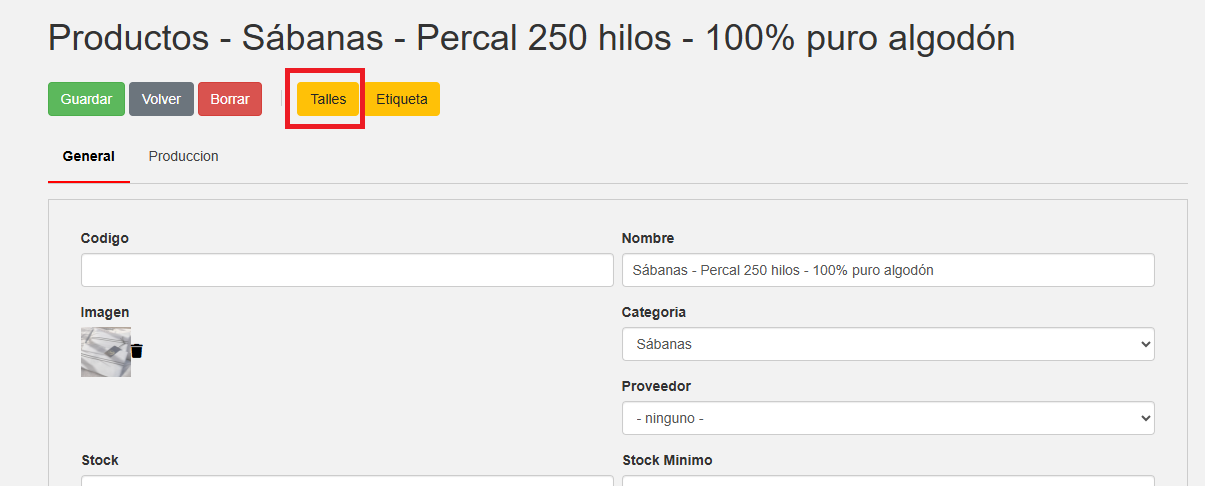Image resolution: width=1205 pixels, height=486 pixels.
Task: Expand the Categoria dropdown showing Sábanas
Action: tap(888, 344)
